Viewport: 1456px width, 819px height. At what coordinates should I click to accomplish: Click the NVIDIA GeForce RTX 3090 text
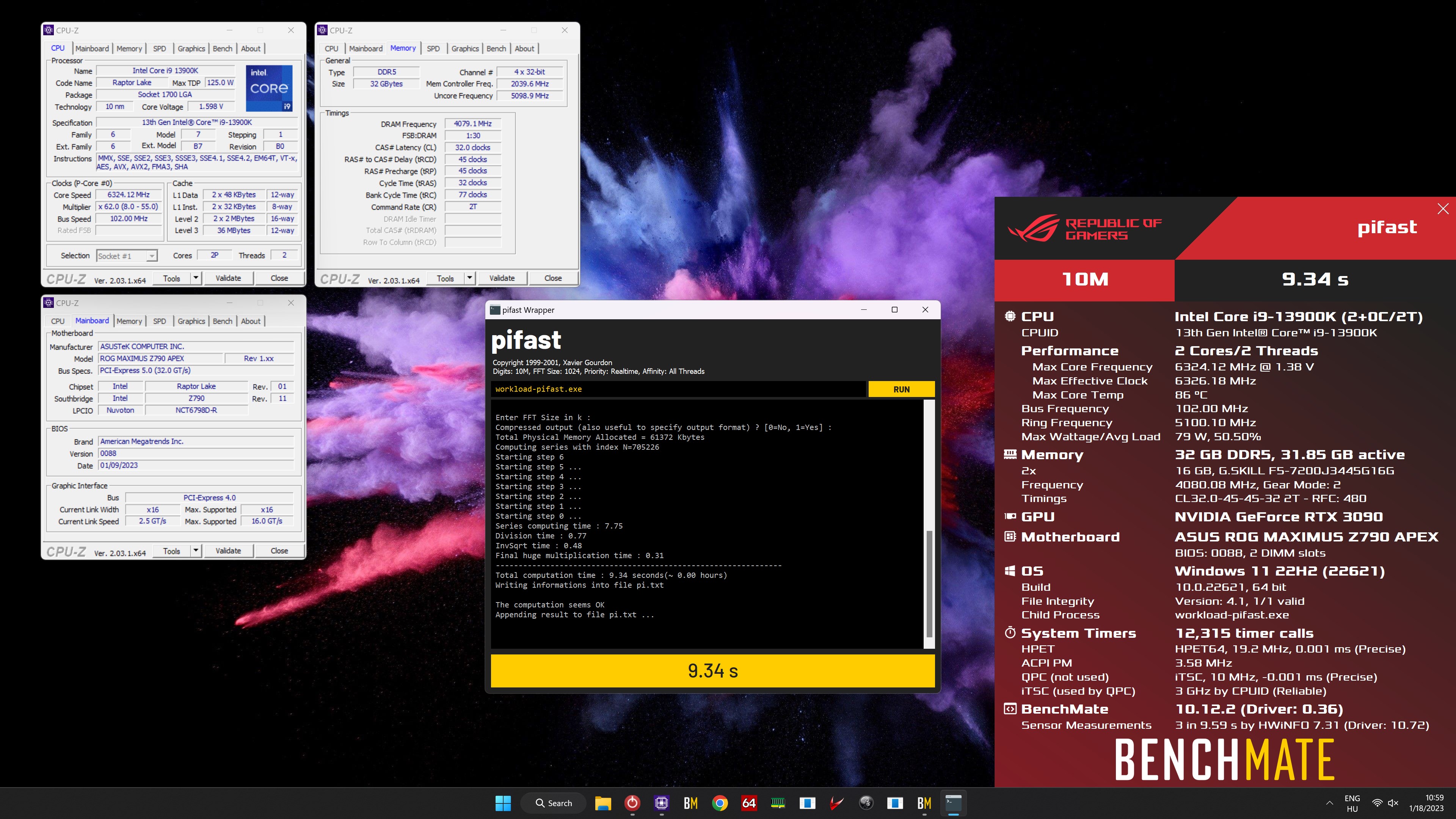click(1279, 516)
